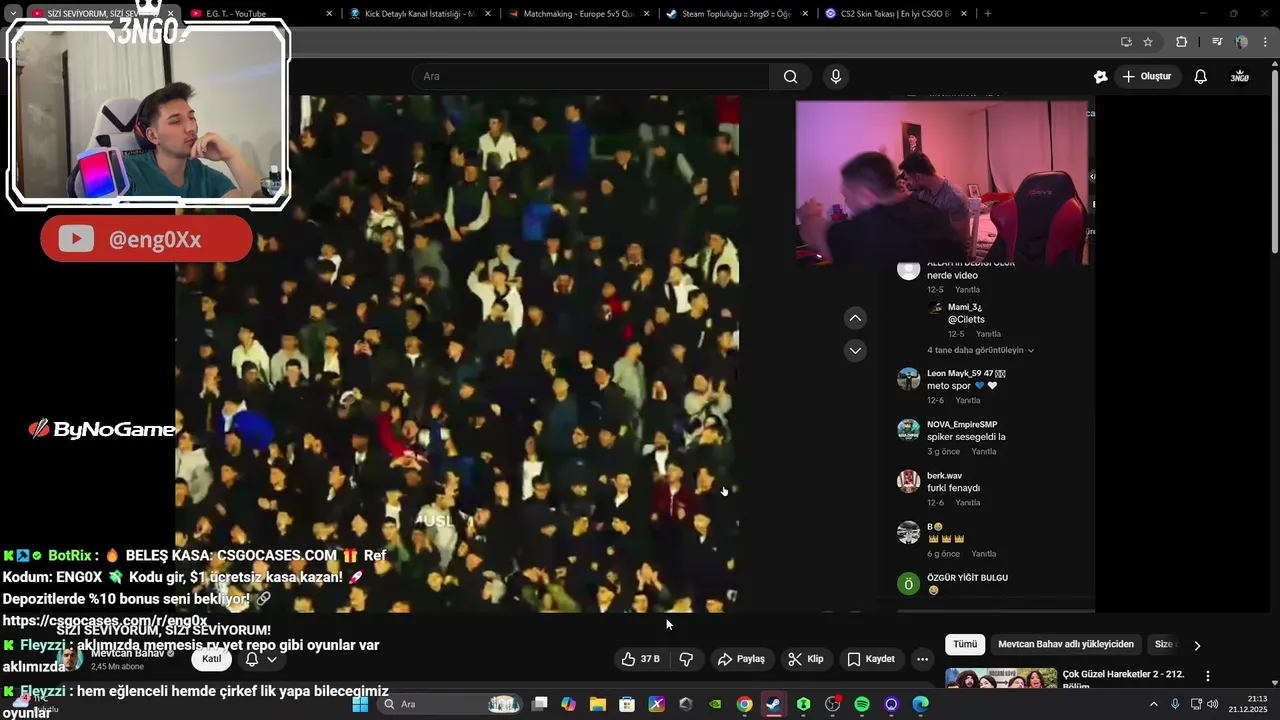Select 'Mevtcan Bahav adlı yükleyiciden' chip
This screenshot has height=720, width=1280.
(1066, 645)
